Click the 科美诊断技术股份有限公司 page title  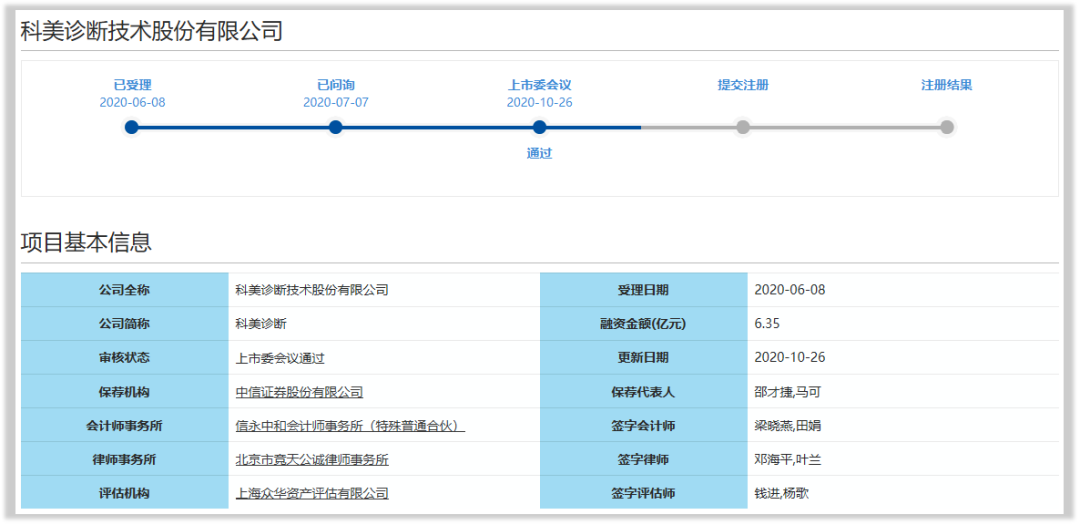point(152,32)
